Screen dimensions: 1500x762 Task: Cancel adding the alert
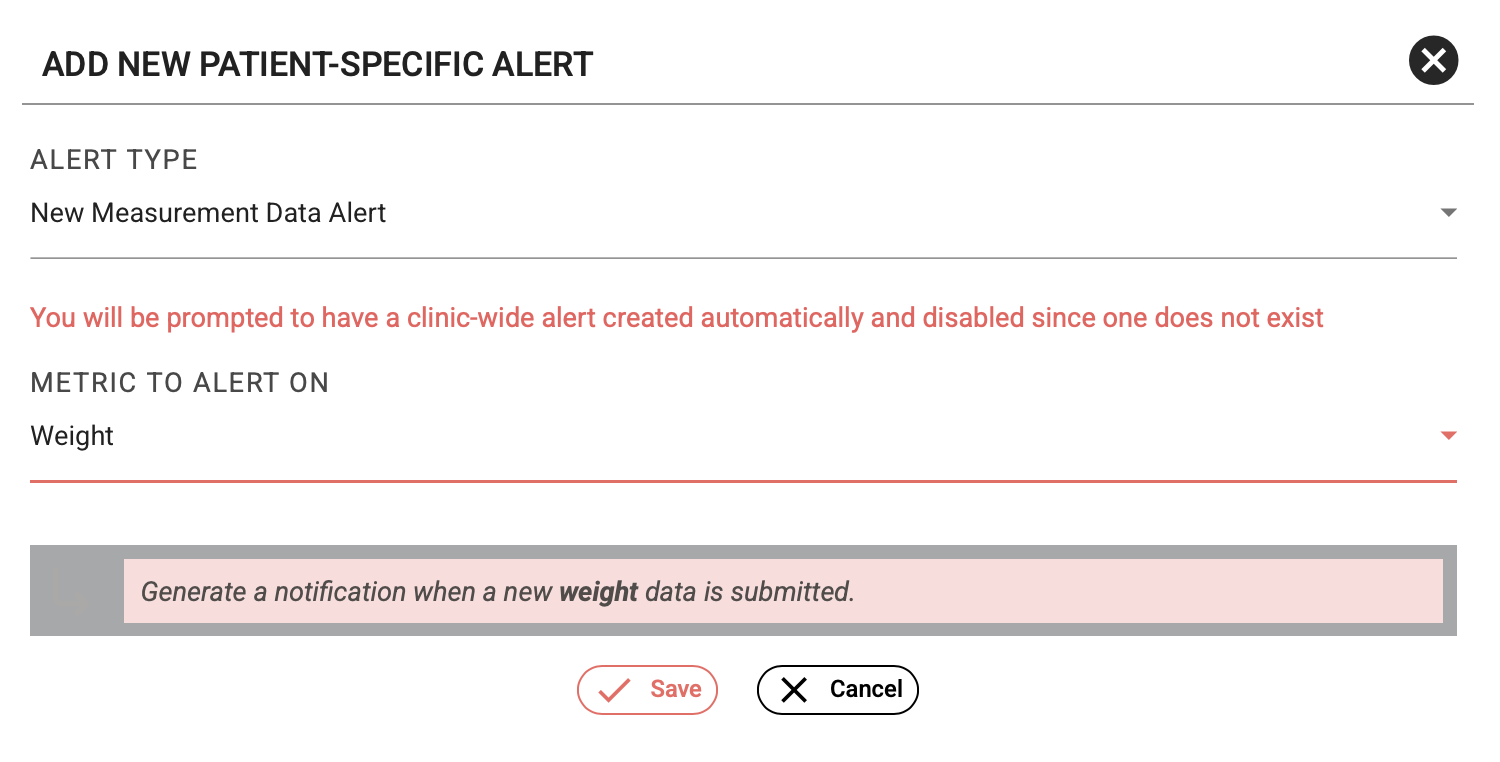(x=837, y=690)
